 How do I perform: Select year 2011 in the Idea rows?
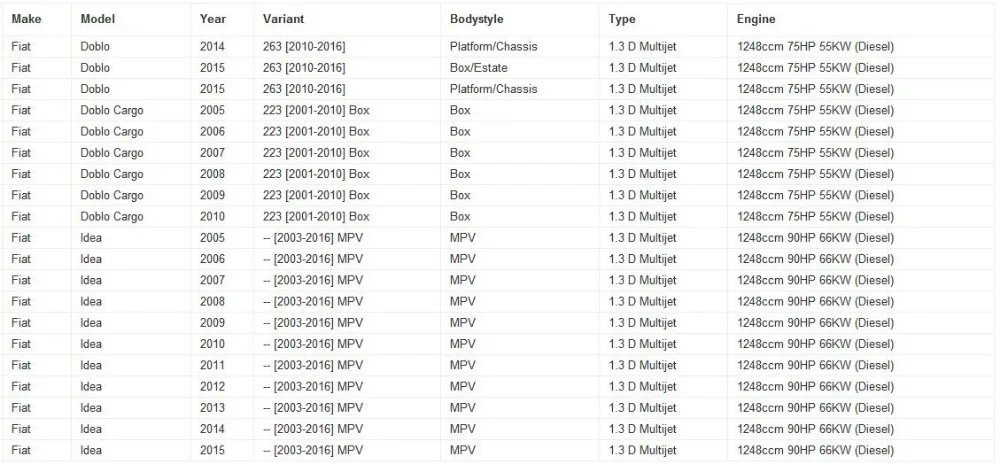[x=212, y=365]
